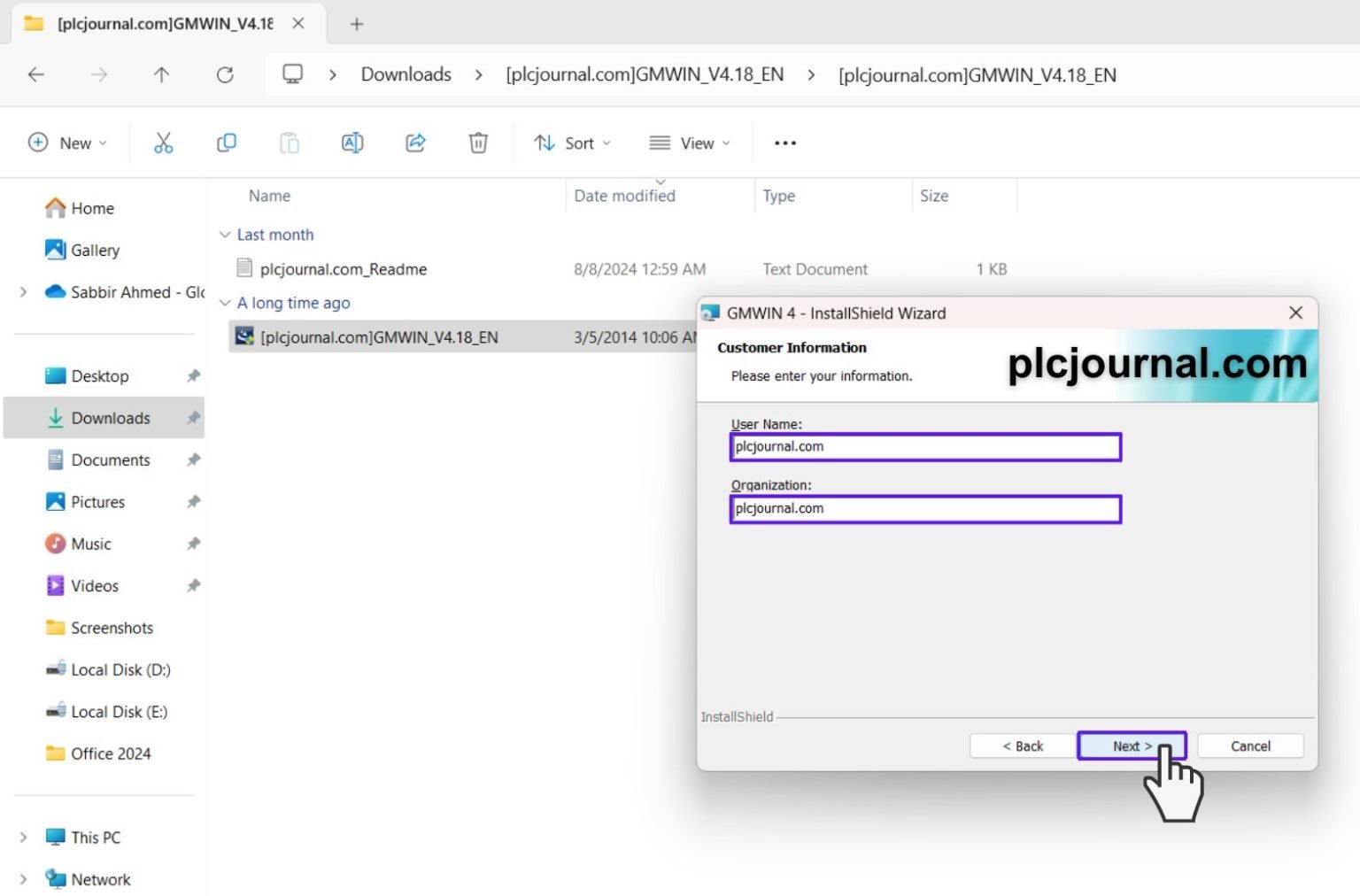Refresh the current folder view
The height and width of the screenshot is (896, 1360).
pyautogui.click(x=225, y=75)
